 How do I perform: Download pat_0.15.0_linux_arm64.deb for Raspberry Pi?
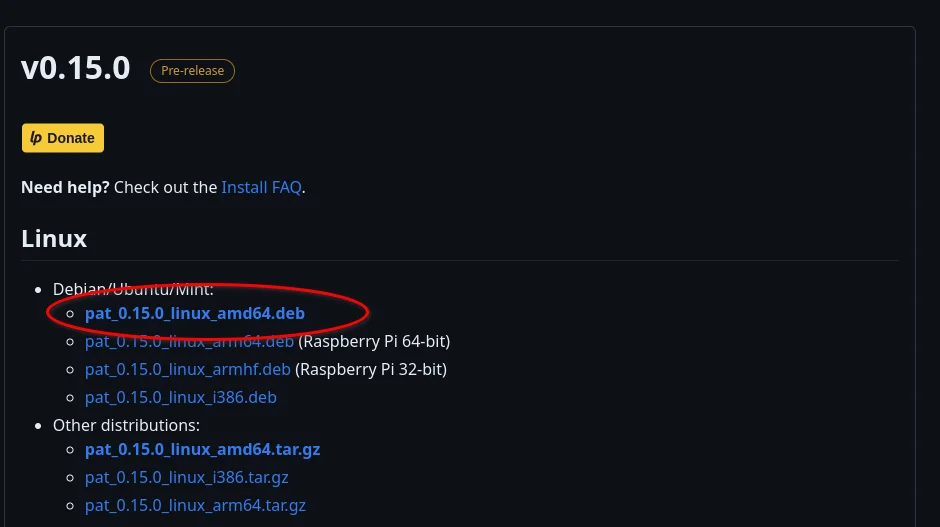pyautogui.click(x=189, y=341)
